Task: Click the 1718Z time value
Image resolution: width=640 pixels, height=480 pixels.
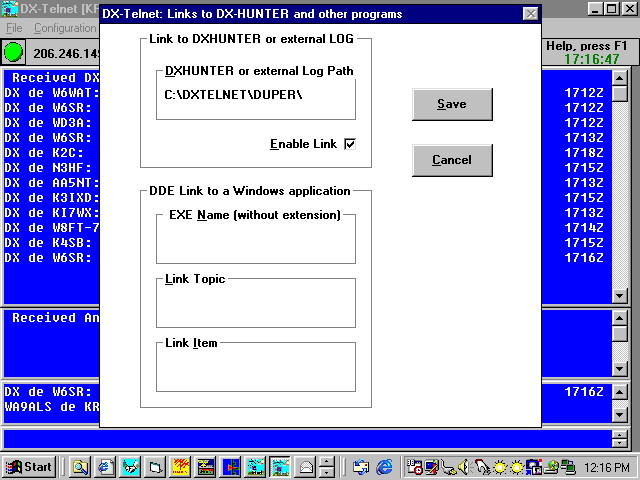Action: point(584,153)
